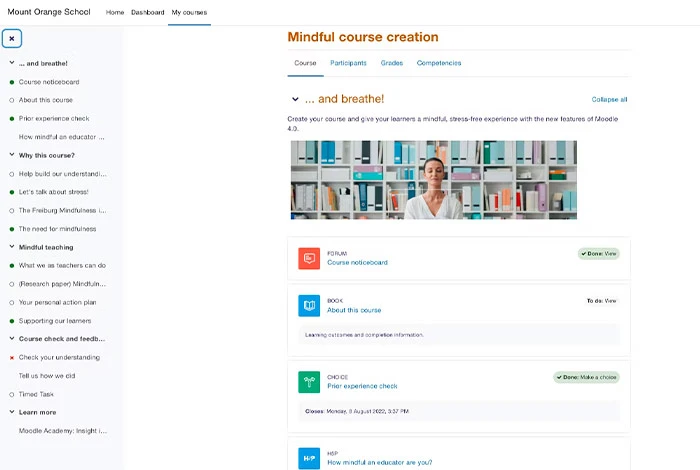
Task: Toggle the 'Done: View' completion button
Action: pos(599,254)
